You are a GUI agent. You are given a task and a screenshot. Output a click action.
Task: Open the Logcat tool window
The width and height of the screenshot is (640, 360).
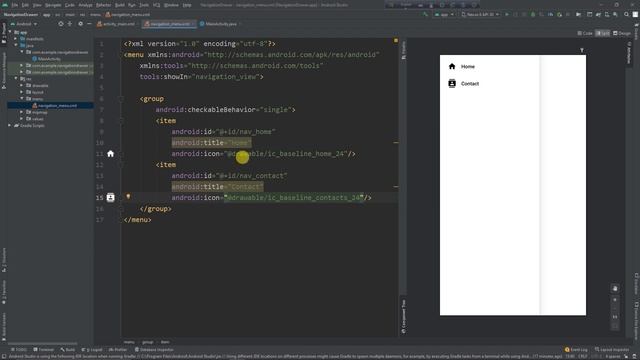click(92, 350)
